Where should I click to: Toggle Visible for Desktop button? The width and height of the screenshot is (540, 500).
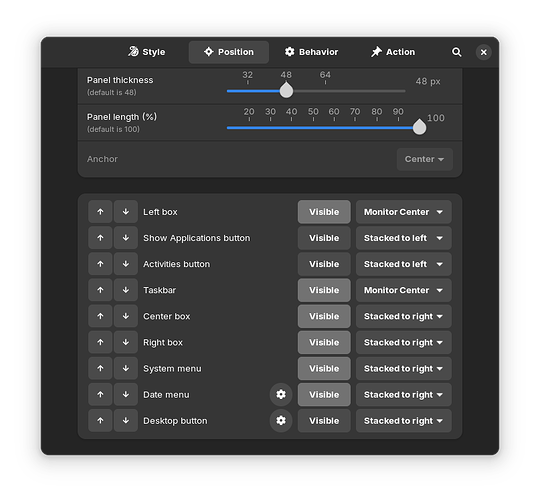click(x=324, y=420)
